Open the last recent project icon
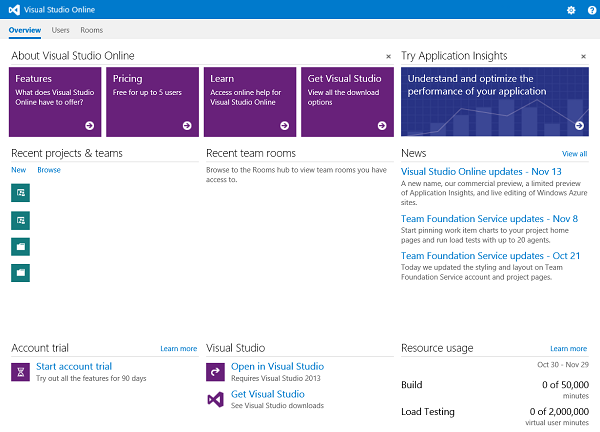 pyautogui.click(x=21, y=272)
